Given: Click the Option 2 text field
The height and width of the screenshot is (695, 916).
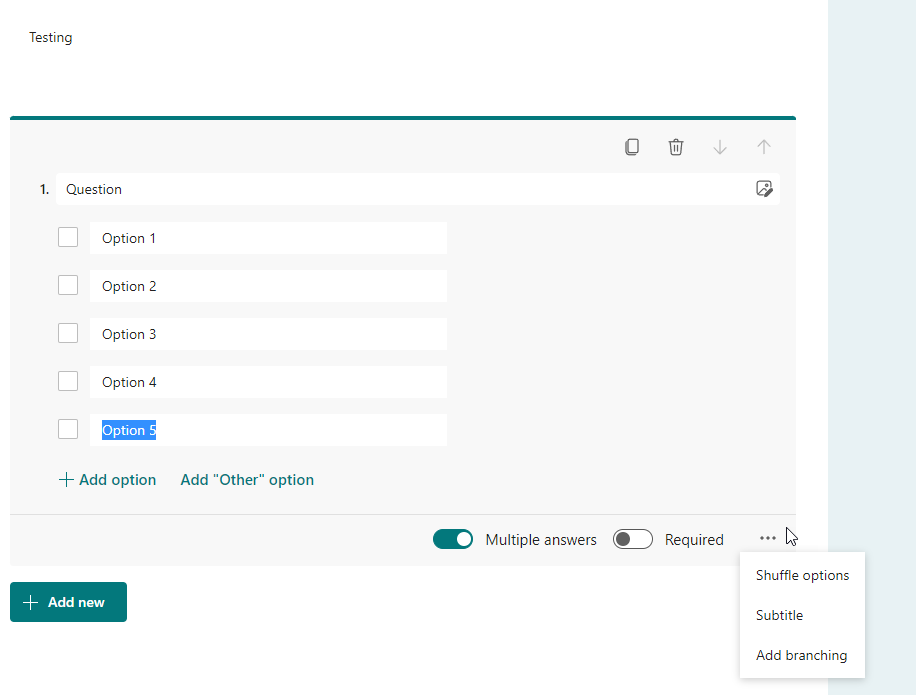Looking at the screenshot, I should click(x=268, y=286).
